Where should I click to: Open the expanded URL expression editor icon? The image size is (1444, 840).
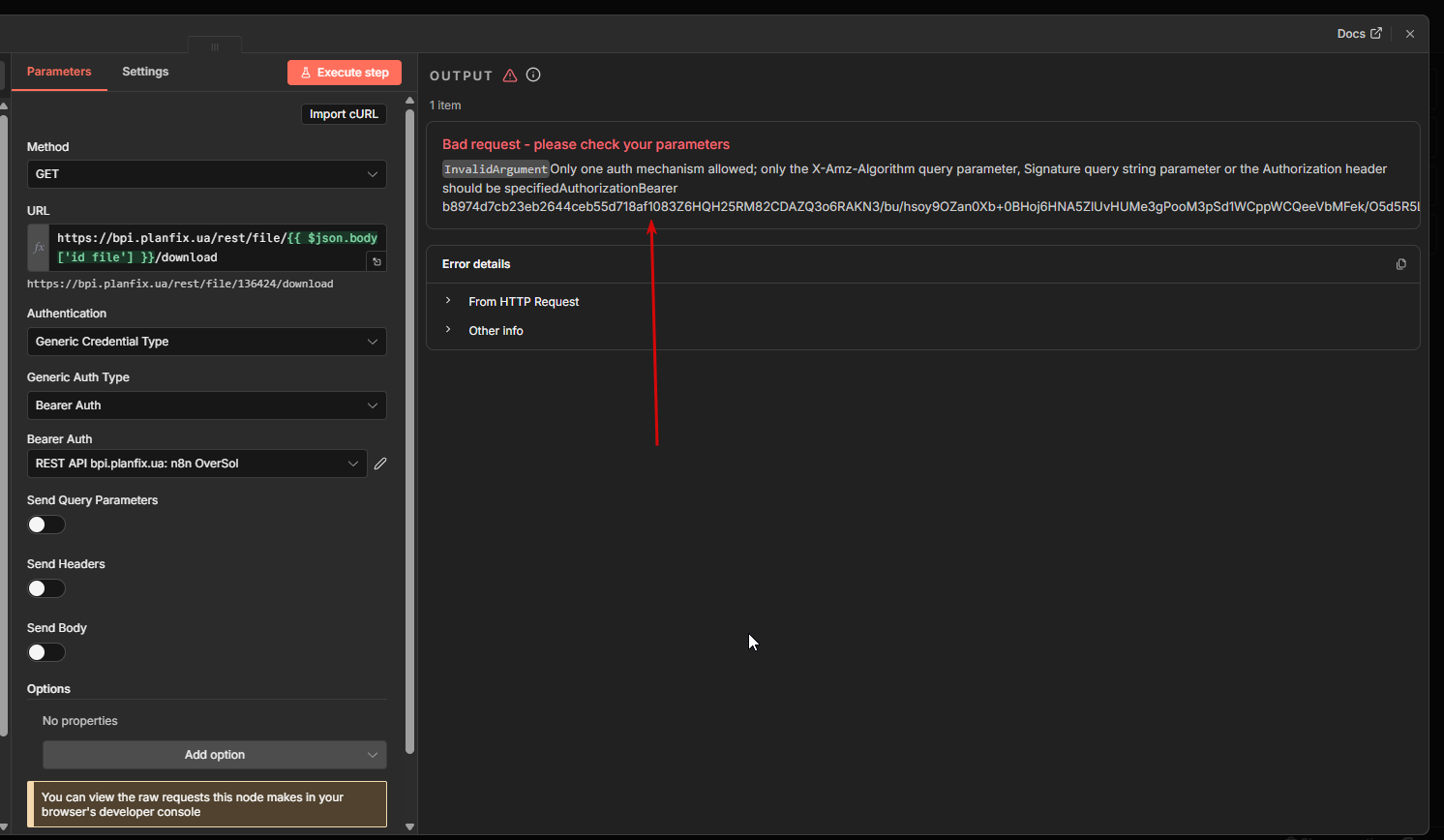point(376,261)
